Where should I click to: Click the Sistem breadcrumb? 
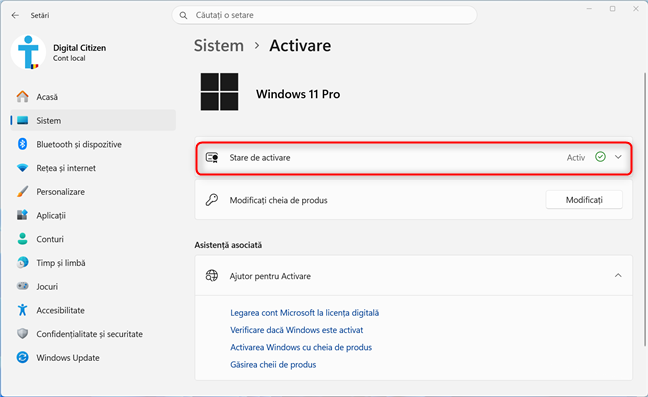(219, 45)
